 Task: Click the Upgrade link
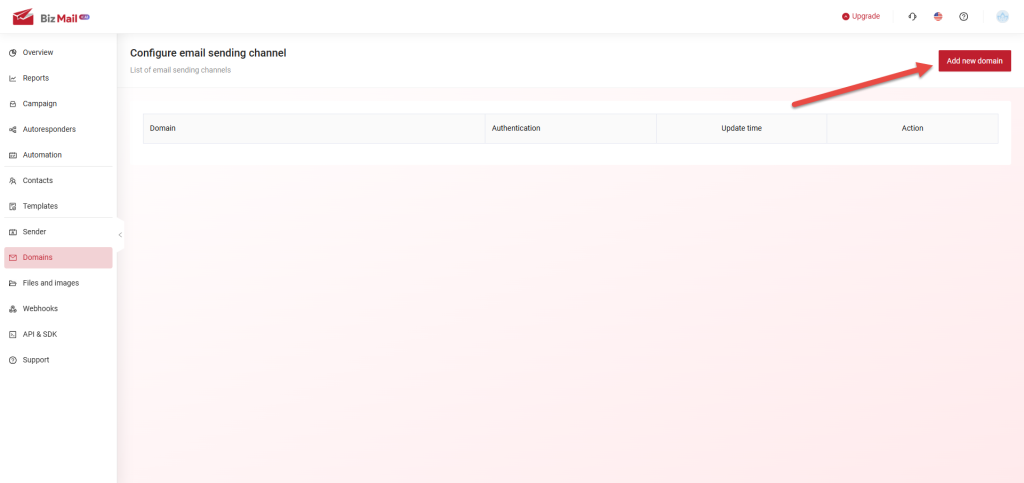(861, 17)
